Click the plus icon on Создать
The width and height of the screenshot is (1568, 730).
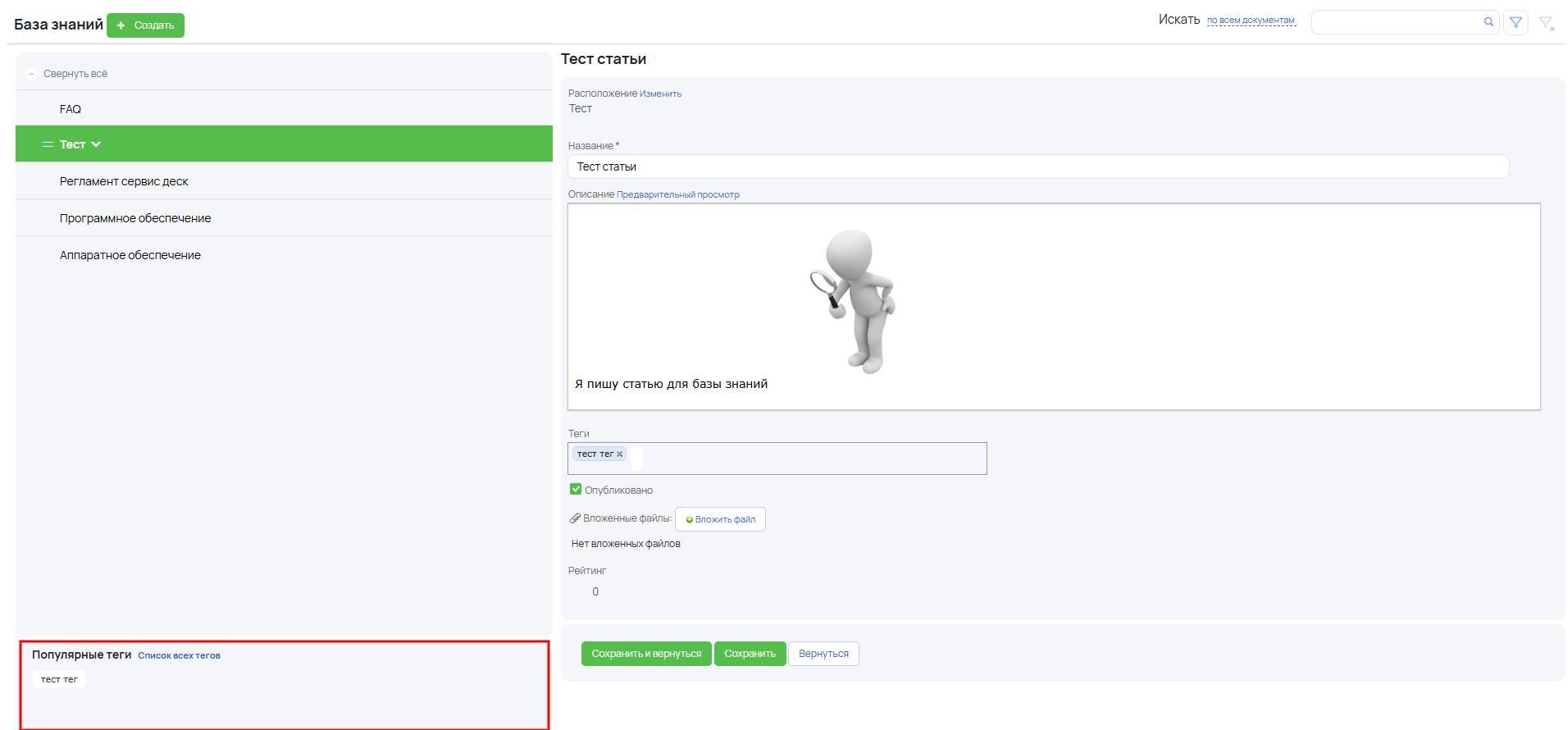tap(121, 25)
